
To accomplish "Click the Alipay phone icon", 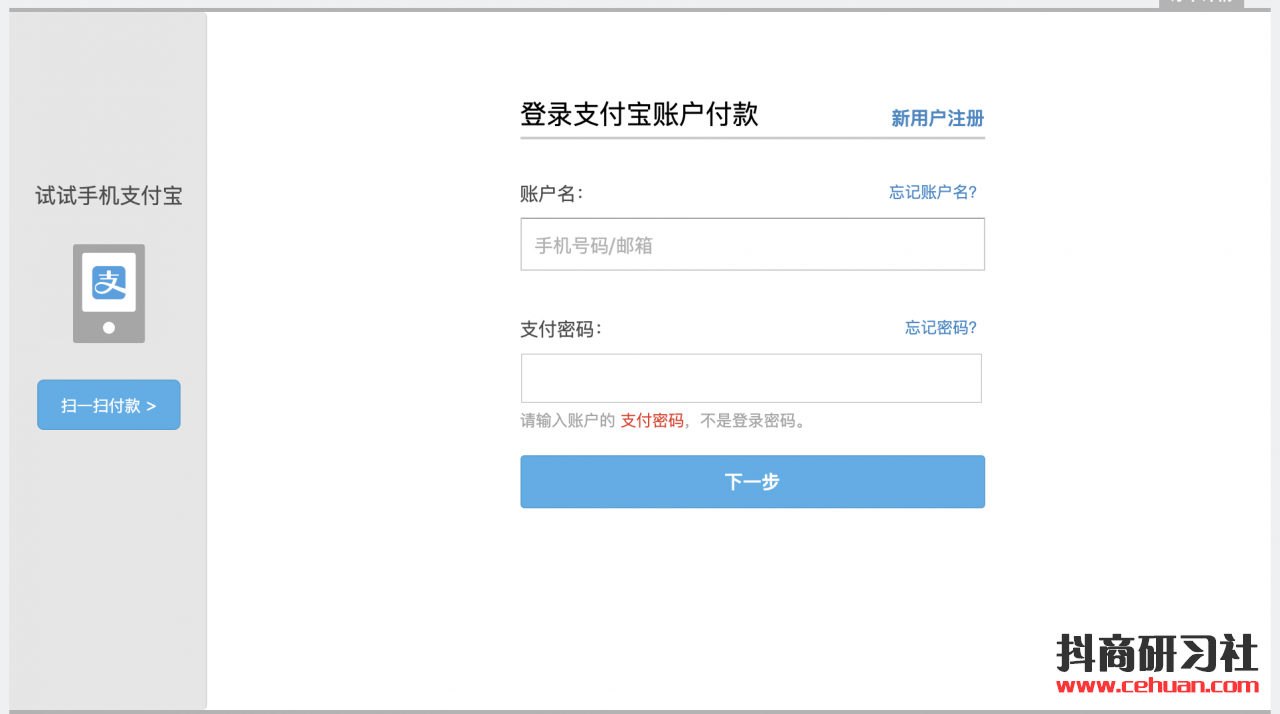I will 109,293.
